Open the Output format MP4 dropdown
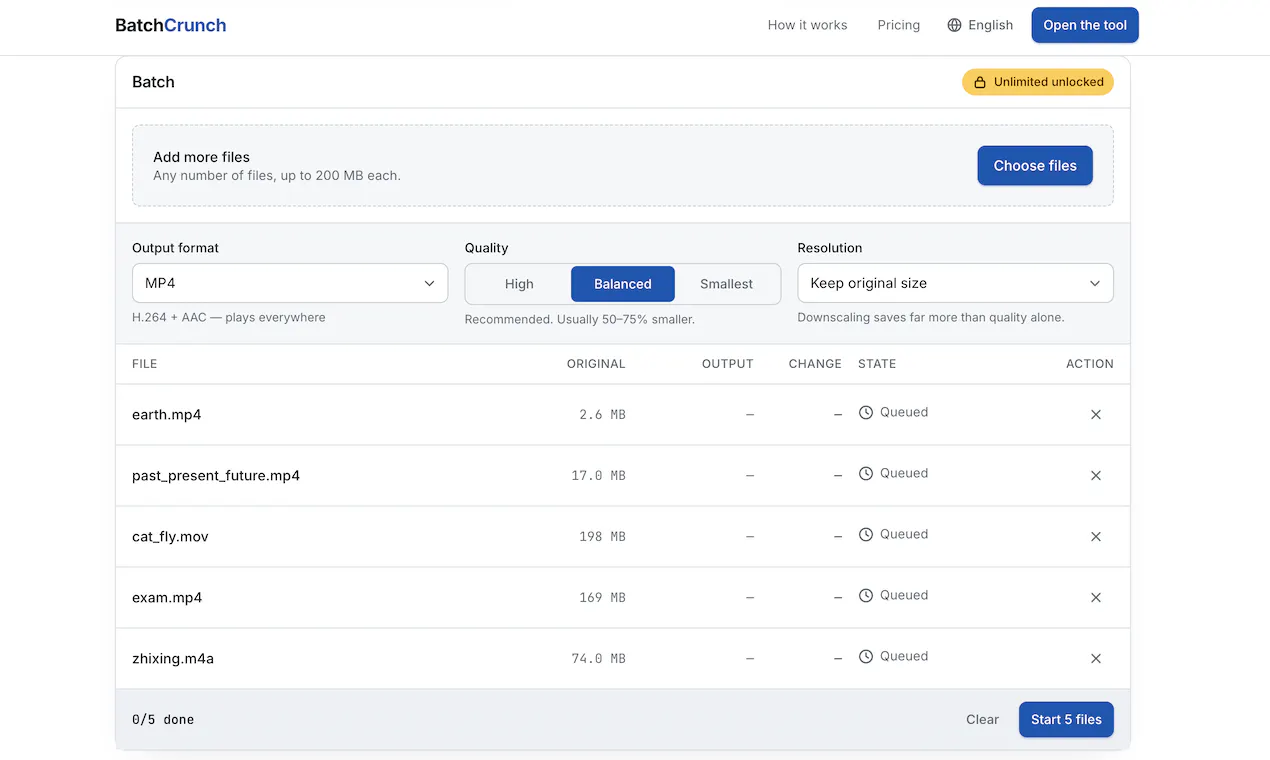Image resolution: width=1270 pixels, height=760 pixels. (x=290, y=283)
